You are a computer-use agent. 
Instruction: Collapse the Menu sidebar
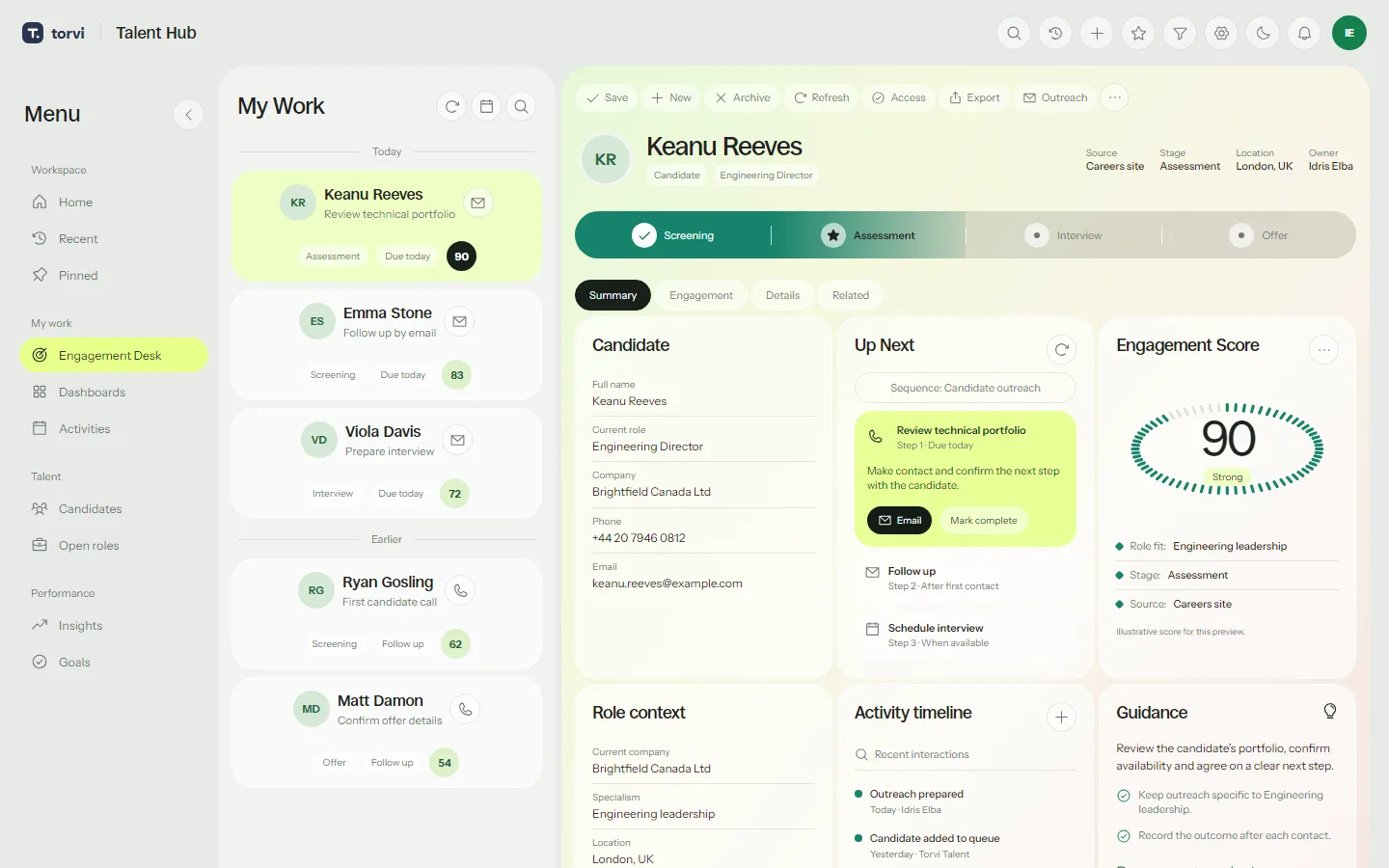point(188,114)
